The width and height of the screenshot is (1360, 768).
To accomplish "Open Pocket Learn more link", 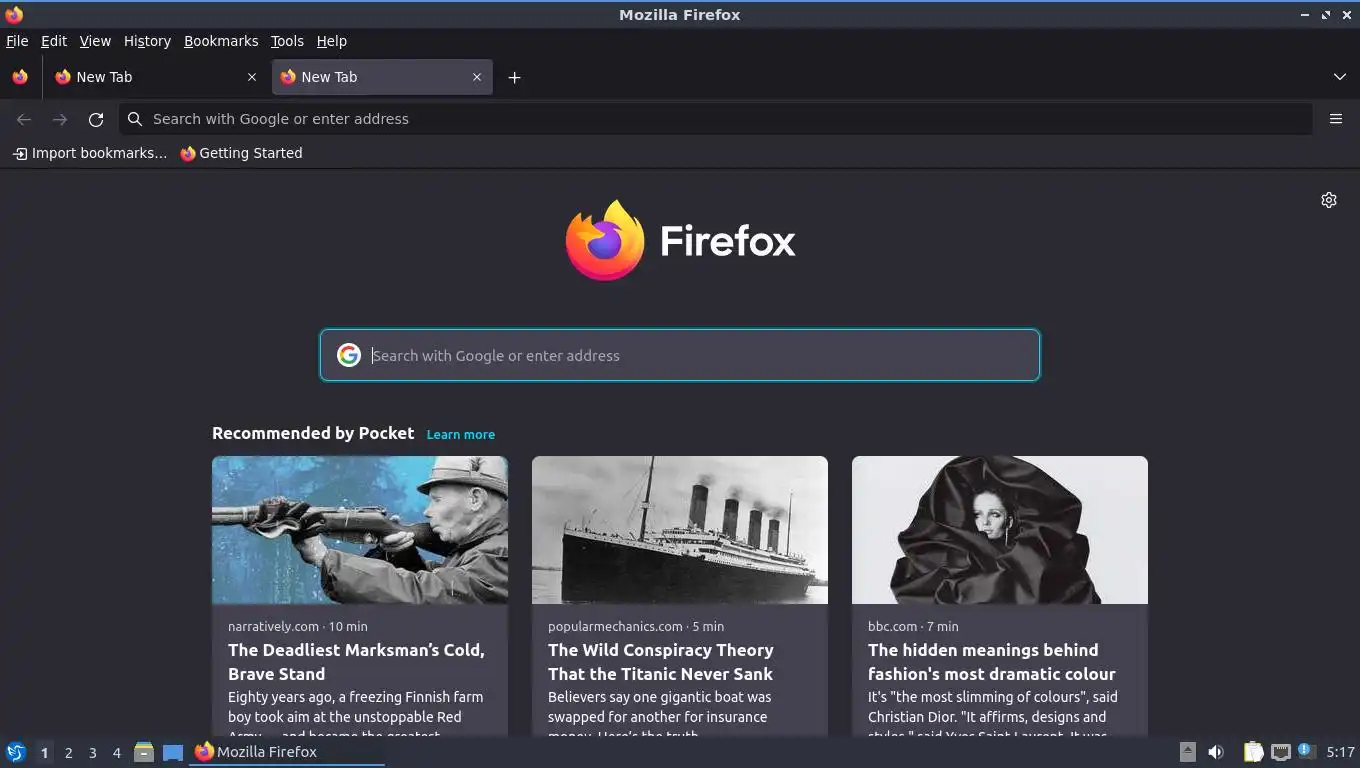I will tap(461, 434).
